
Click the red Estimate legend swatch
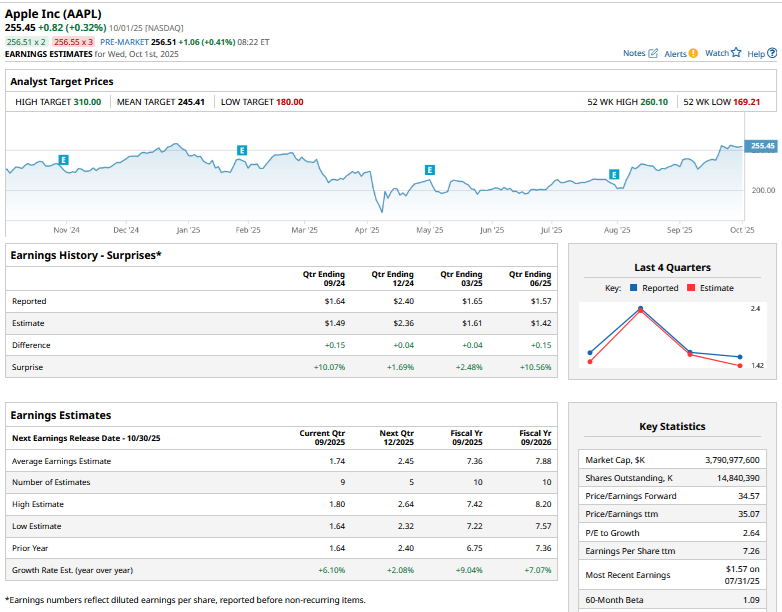click(x=689, y=288)
